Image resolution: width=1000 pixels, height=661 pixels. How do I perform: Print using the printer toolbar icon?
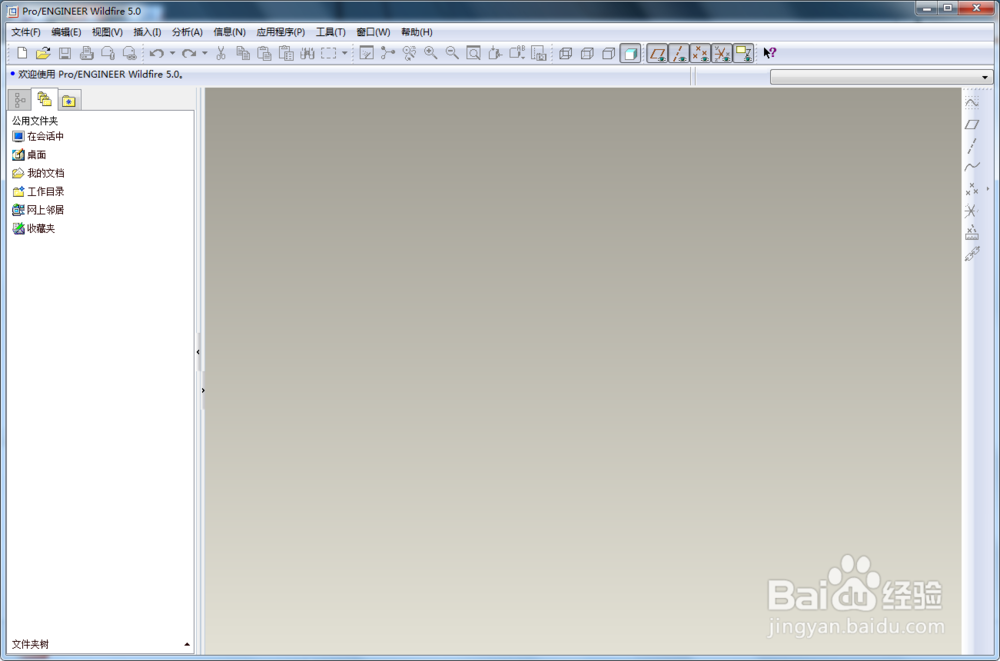[87, 54]
